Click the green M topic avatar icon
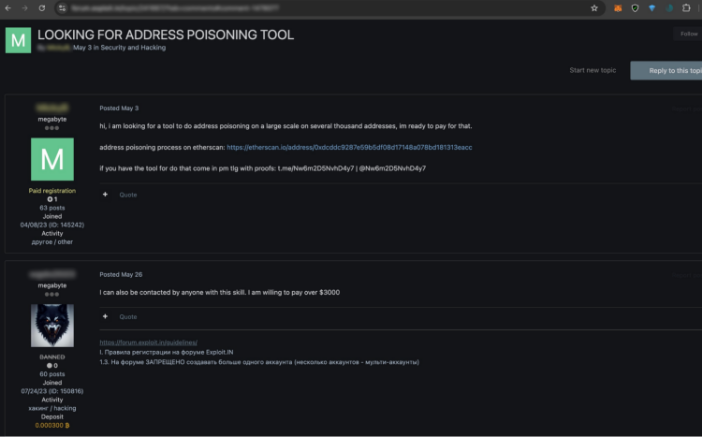 [x=18, y=40]
